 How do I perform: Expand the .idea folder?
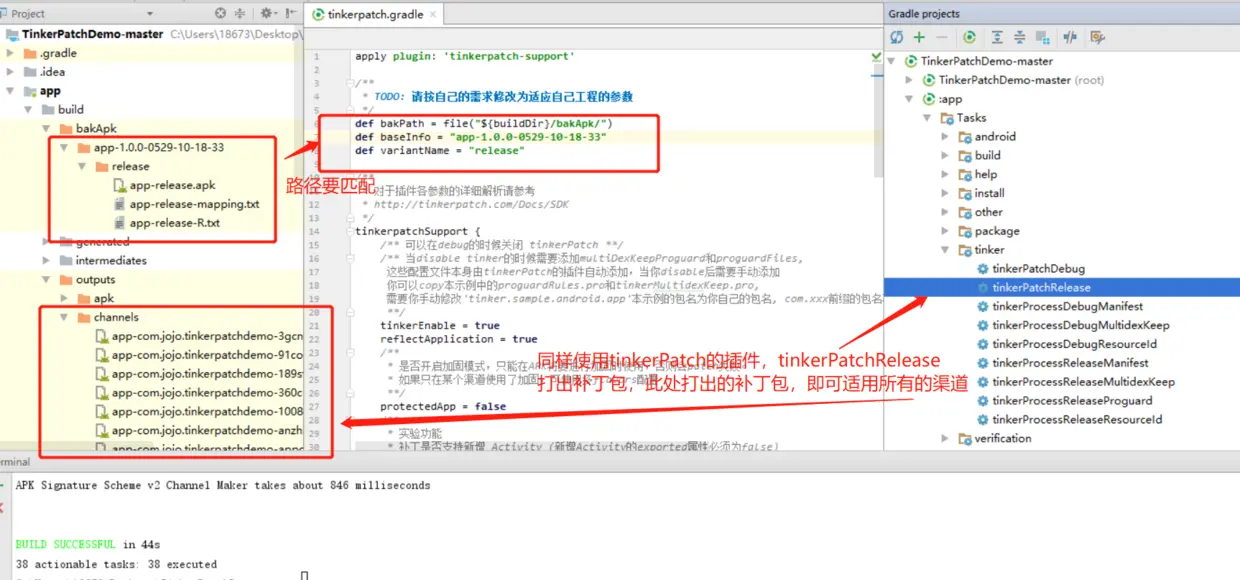pos(10,72)
